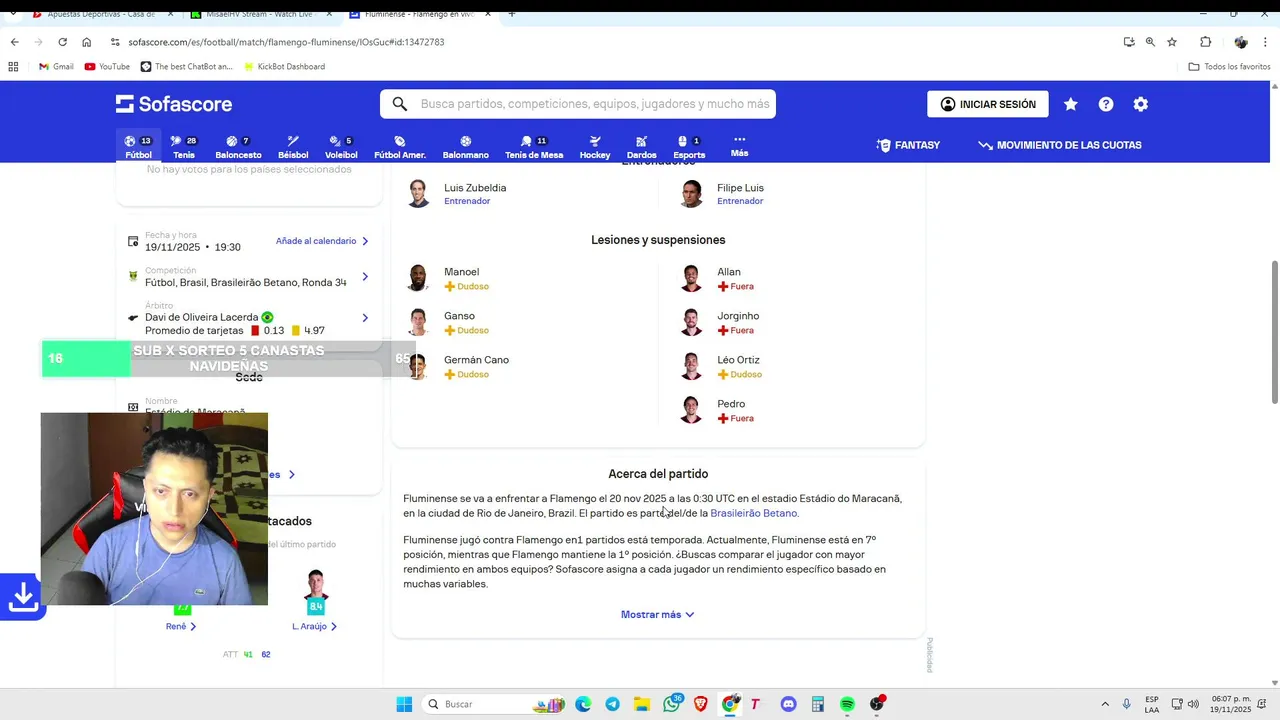Screen dimensions: 1280x720
Task: Open the Fútbol Amer. sport tab
Action: click(400, 147)
